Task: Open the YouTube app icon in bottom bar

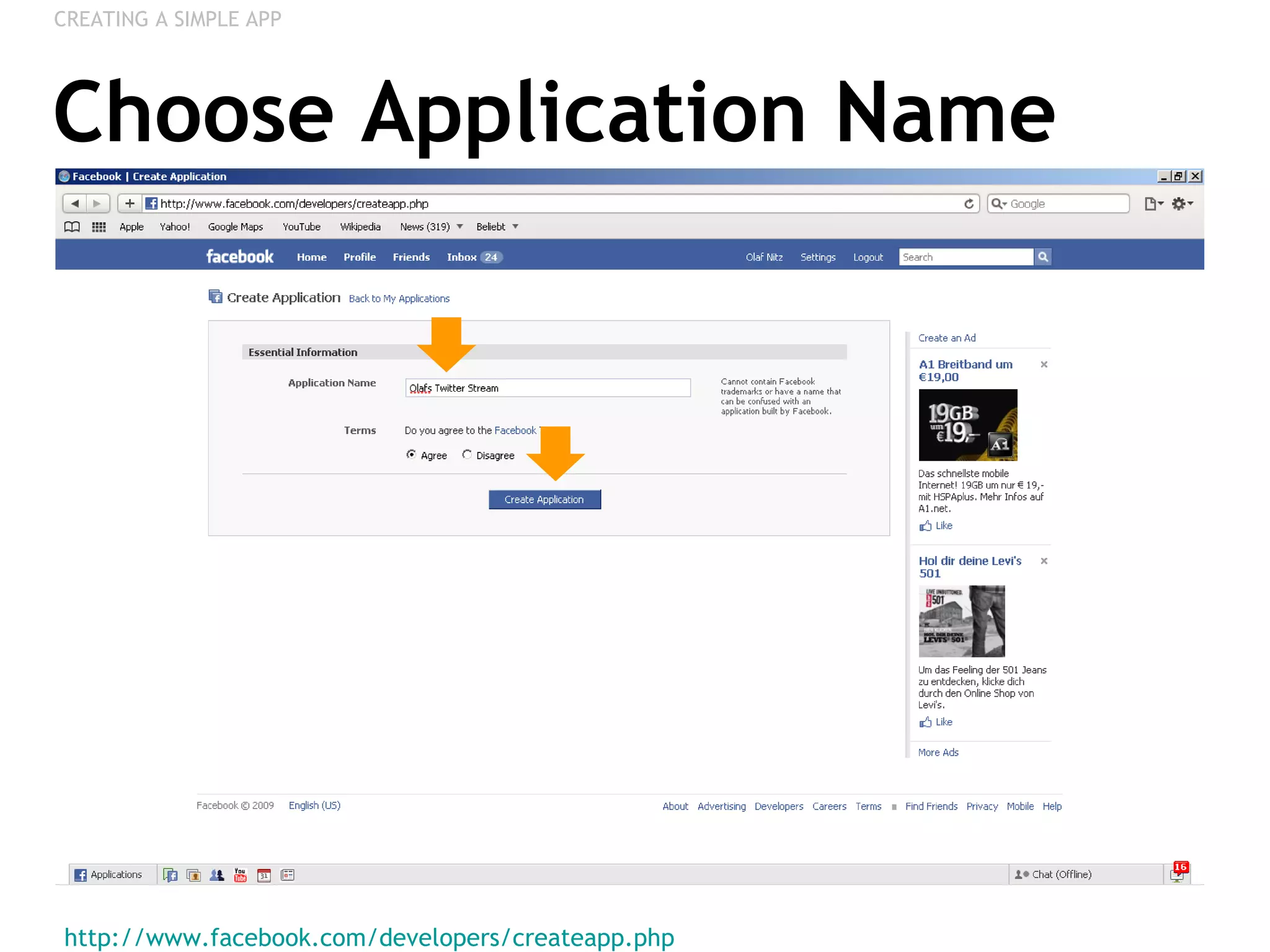Action: point(240,875)
